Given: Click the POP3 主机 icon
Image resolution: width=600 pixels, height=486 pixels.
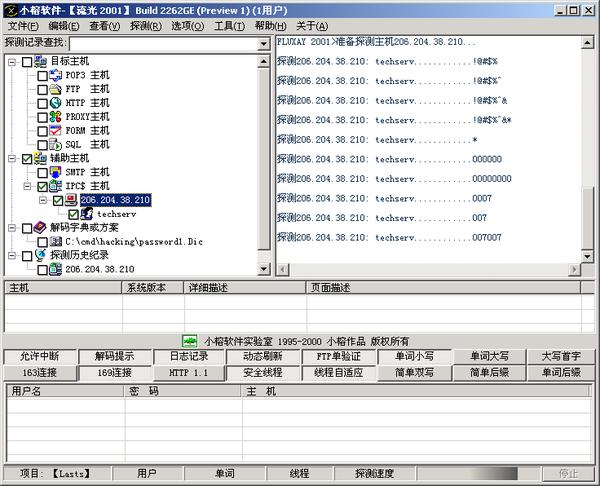Looking at the screenshot, I should pyautogui.click(x=55, y=75).
